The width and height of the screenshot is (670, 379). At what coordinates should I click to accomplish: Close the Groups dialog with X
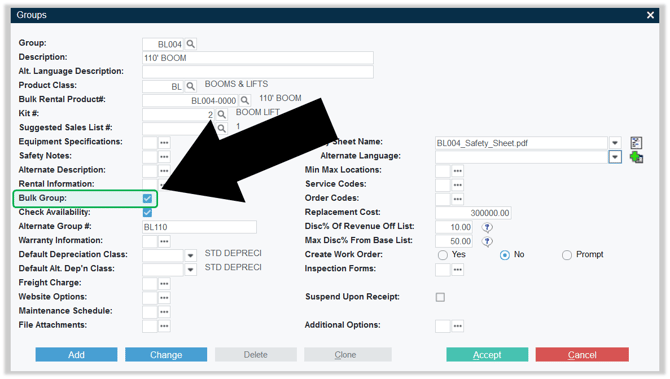[x=650, y=15]
